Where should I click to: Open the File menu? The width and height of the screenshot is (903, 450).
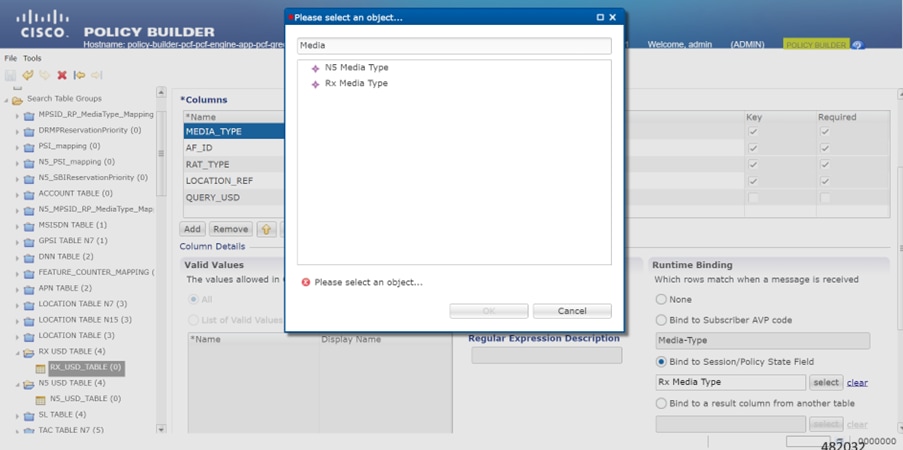point(10,58)
